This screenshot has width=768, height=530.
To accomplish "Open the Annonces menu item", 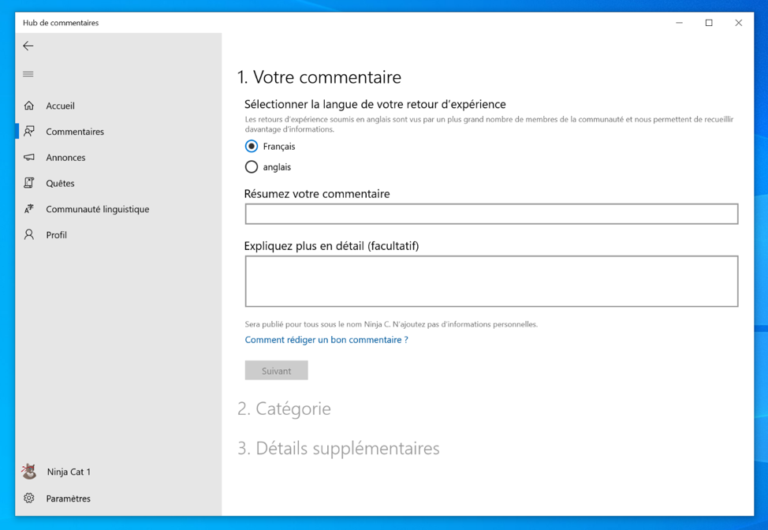I will click(x=65, y=158).
